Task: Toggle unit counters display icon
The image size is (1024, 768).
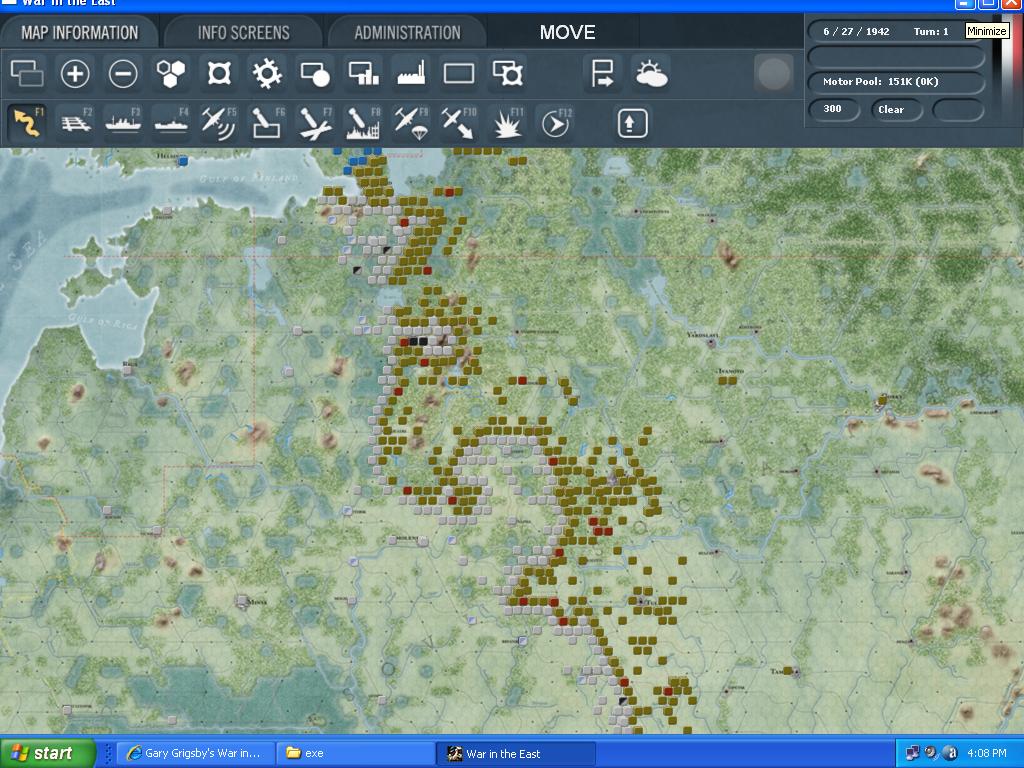Action: 27,73
